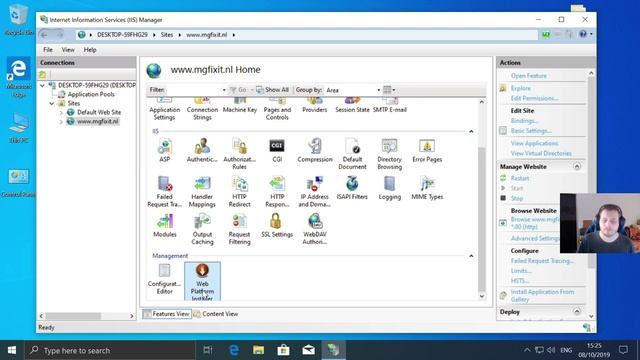The image size is (640, 360).
Task: Click View Applications link
Action: click(x=534, y=143)
